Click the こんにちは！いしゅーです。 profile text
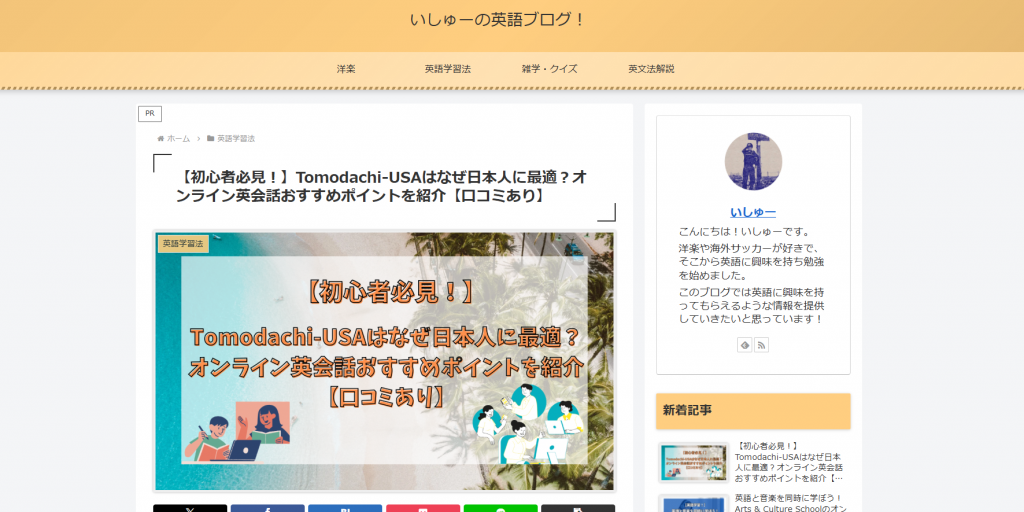Viewport: 1024px width, 512px height. pos(744,232)
